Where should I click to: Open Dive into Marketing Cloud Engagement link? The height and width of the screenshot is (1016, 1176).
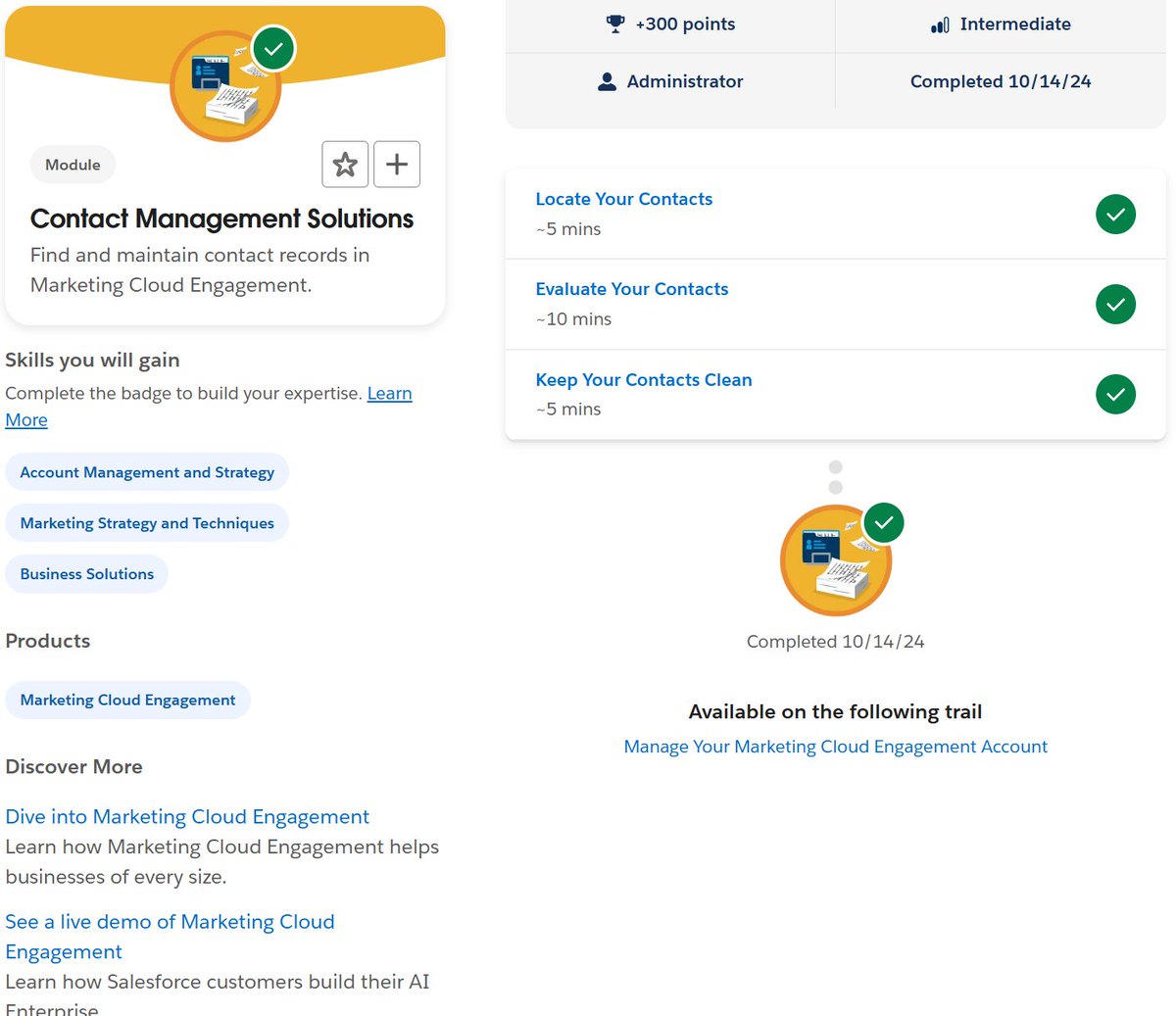pyautogui.click(x=187, y=816)
